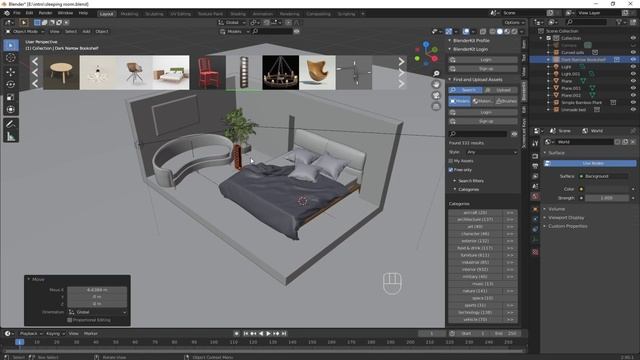The width and height of the screenshot is (640, 360).
Task: Open the Scene properties tab icon
Action: [x=535, y=186]
